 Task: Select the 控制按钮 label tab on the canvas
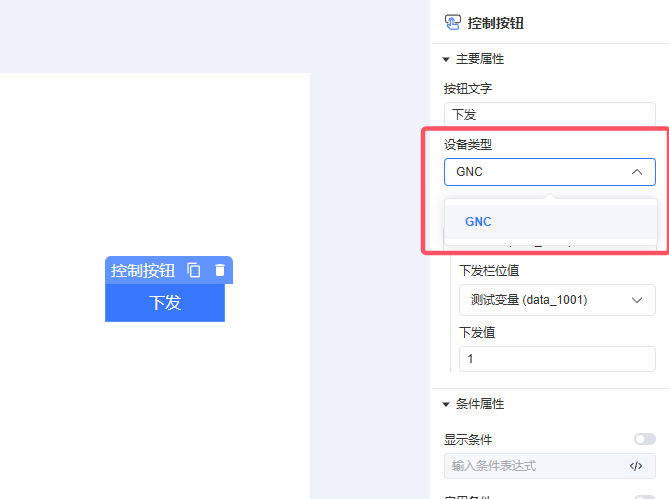tap(142, 270)
